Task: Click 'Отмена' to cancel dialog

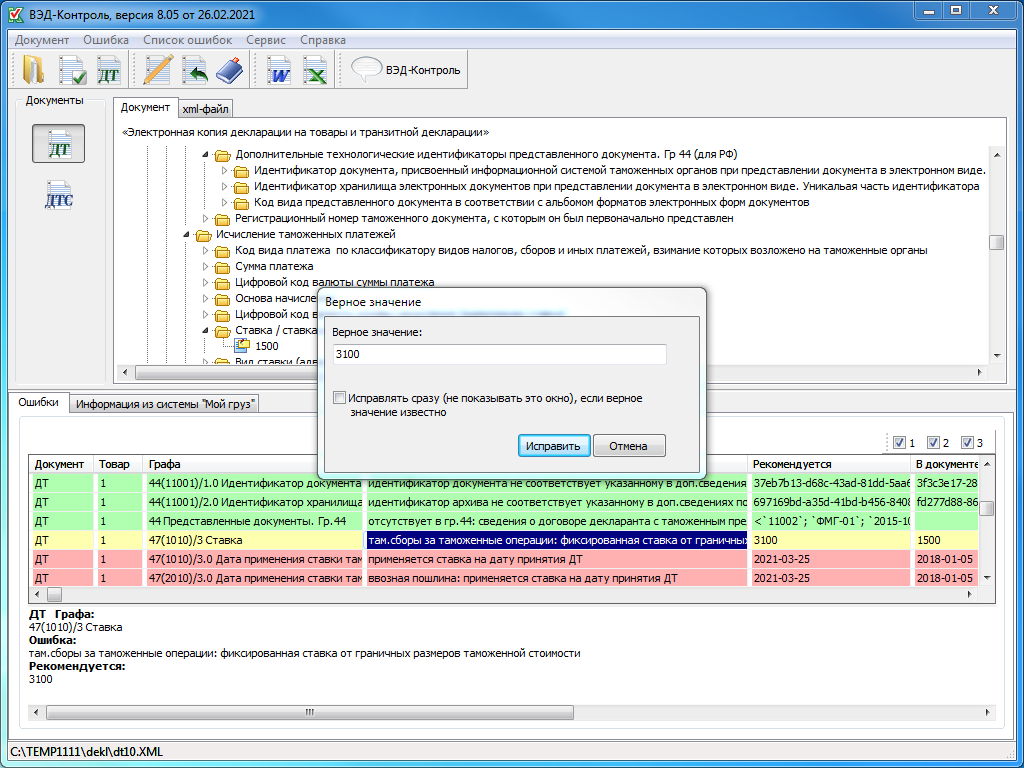Action: click(x=629, y=446)
